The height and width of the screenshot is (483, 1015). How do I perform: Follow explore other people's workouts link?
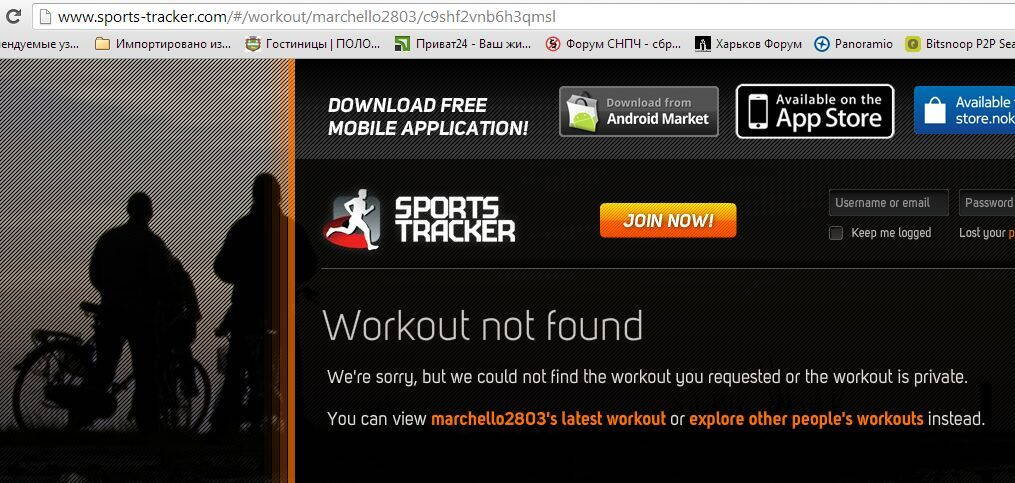(806, 419)
